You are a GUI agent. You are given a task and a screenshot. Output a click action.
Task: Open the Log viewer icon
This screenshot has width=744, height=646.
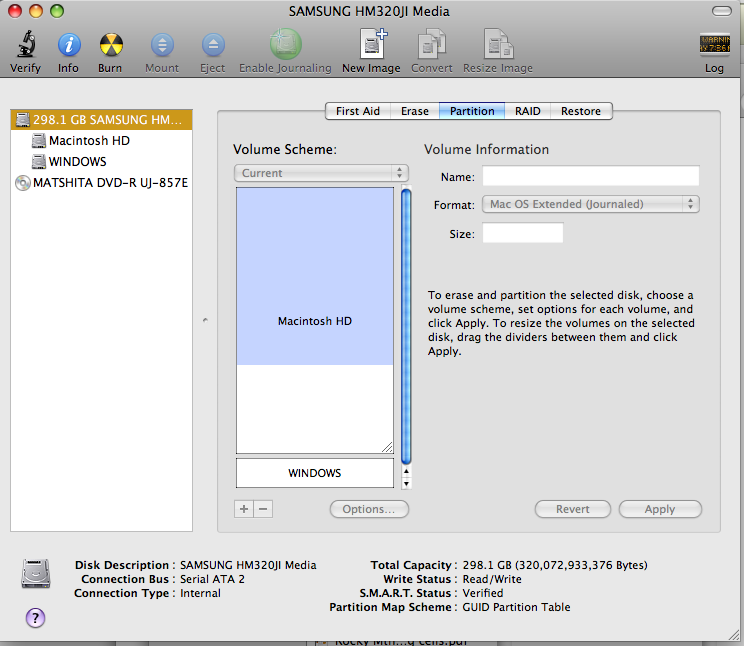point(714,45)
